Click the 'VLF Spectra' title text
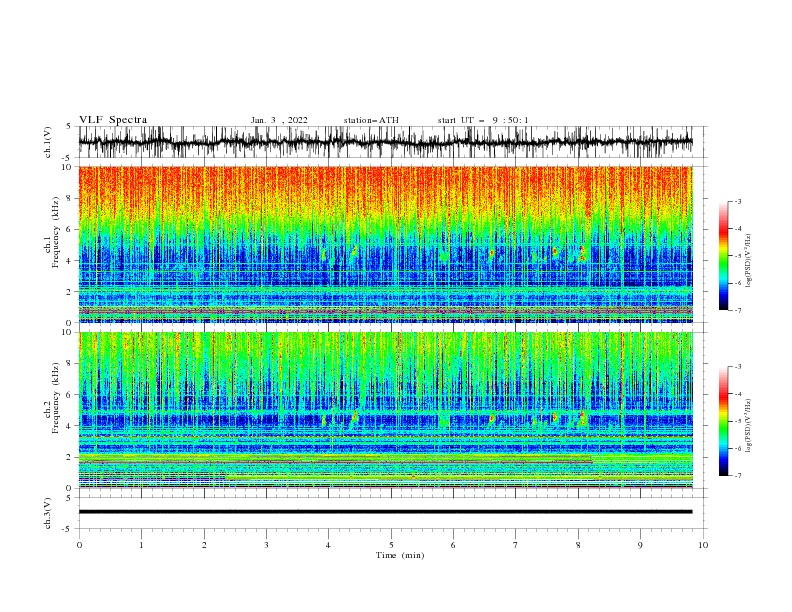Viewport: 792px width, 612px height. point(113,120)
